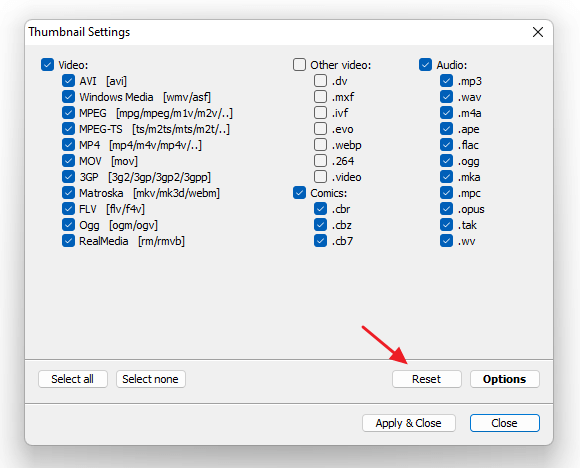
Task: Uncheck the Comics group checkbox
Action: (299, 193)
